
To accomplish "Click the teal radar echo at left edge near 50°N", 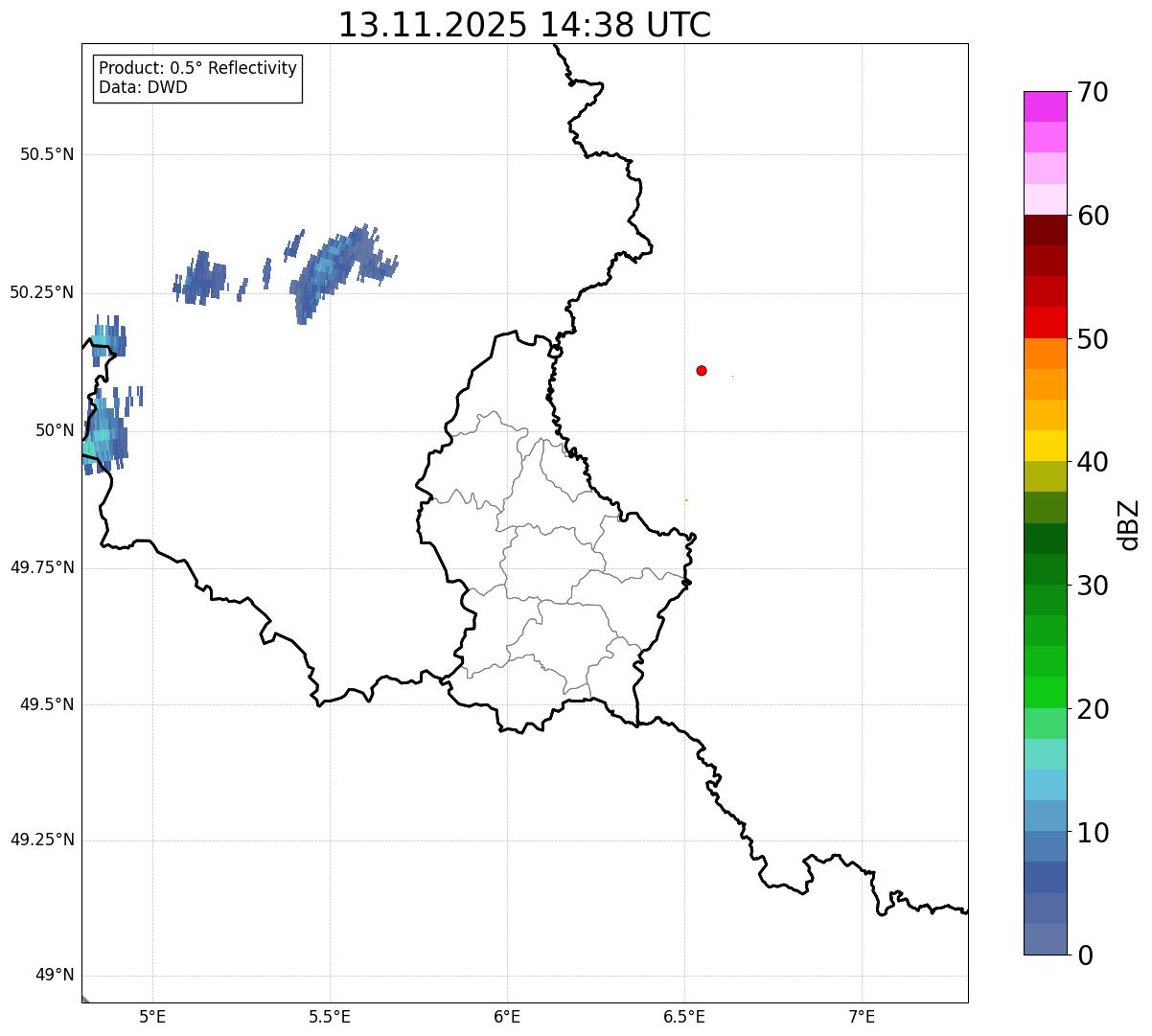I will pos(104,433).
